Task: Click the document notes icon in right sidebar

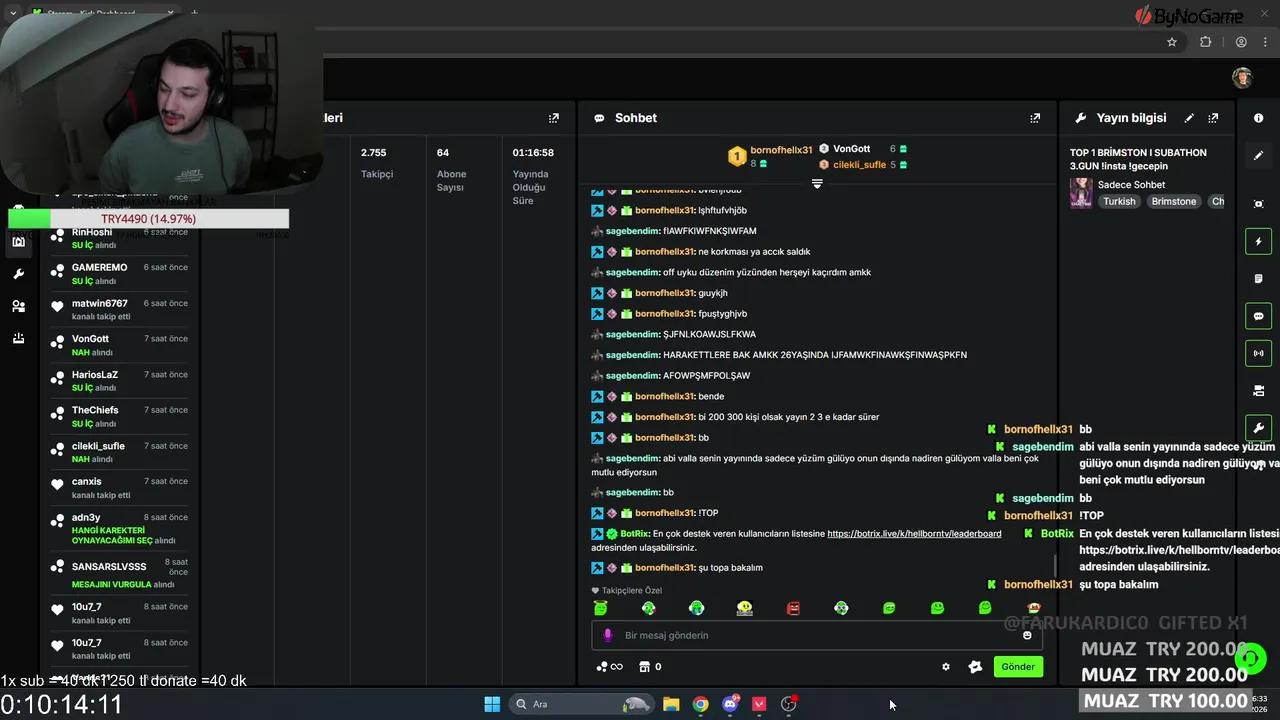Action: 1258,278
